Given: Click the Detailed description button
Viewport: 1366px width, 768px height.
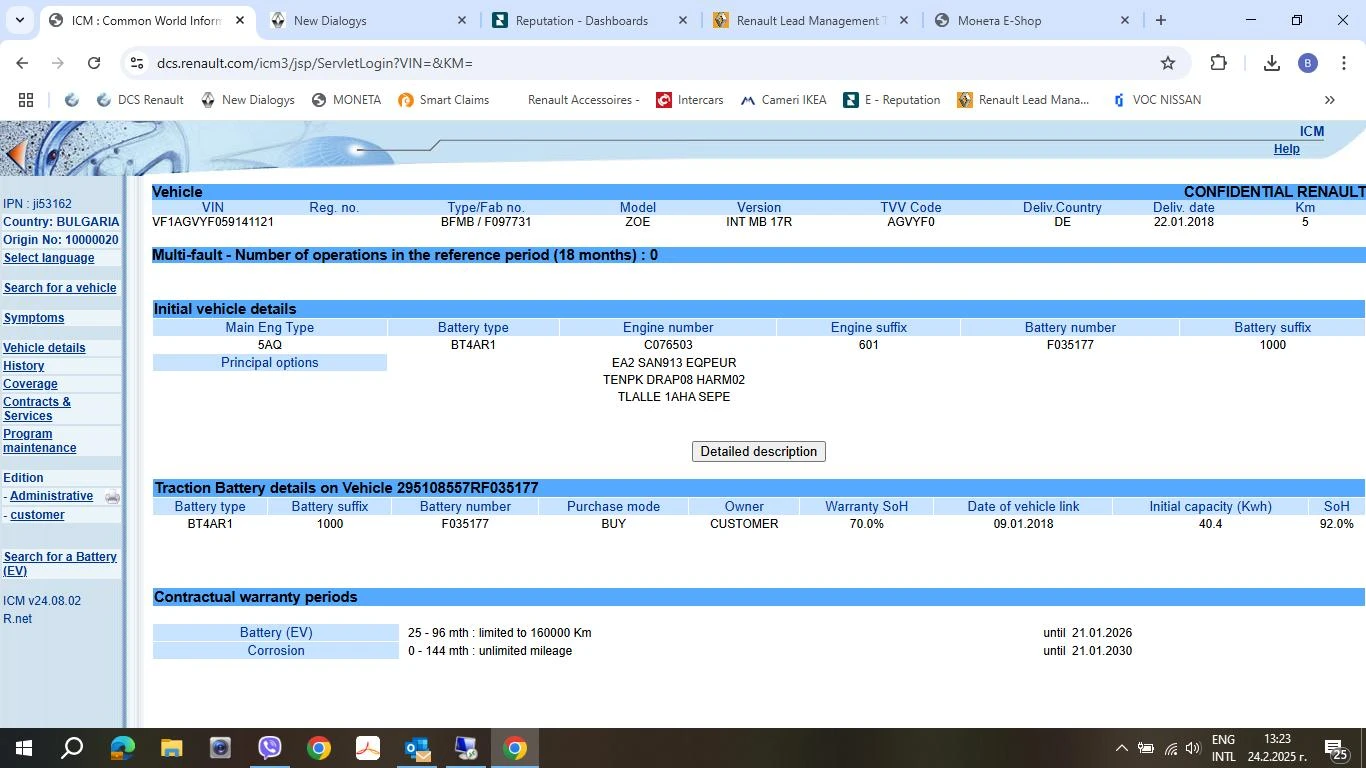Looking at the screenshot, I should (x=759, y=452).
